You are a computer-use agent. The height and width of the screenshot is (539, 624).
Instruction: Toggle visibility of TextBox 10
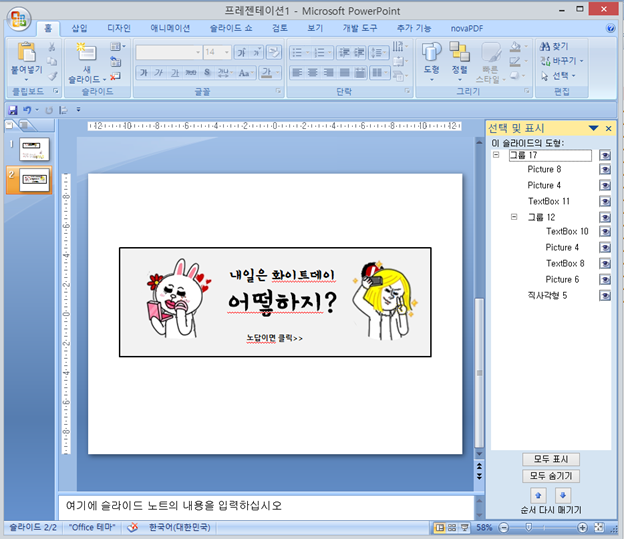tap(605, 232)
